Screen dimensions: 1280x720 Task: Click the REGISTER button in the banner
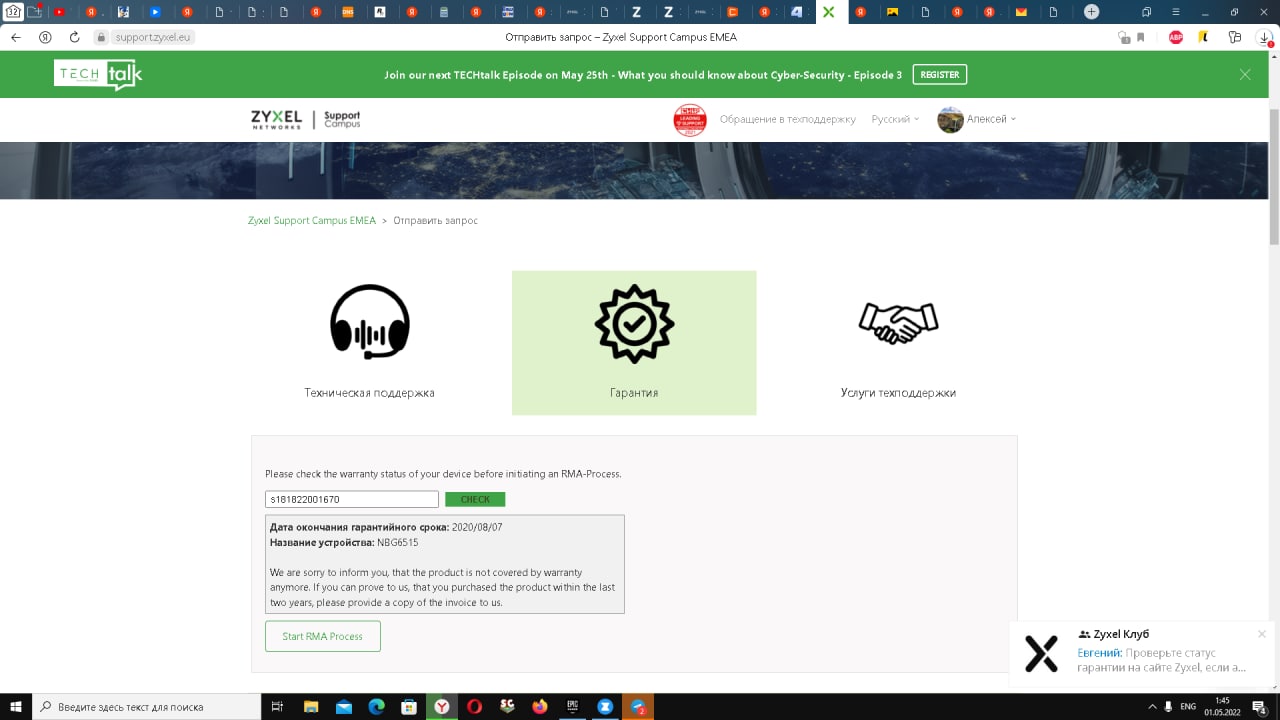[x=940, y=75]
